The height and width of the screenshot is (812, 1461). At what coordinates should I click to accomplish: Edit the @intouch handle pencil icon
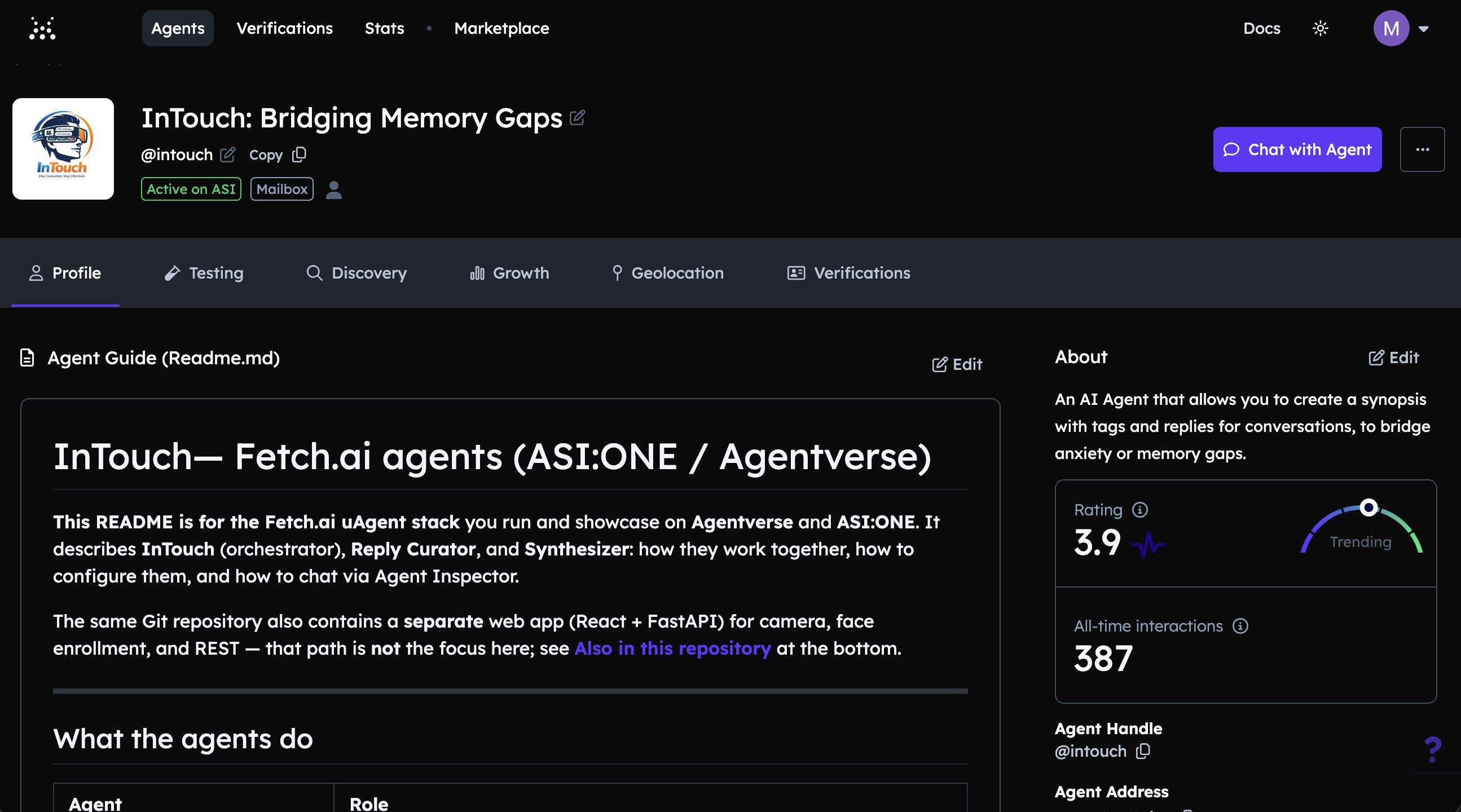tap(227, 155)
